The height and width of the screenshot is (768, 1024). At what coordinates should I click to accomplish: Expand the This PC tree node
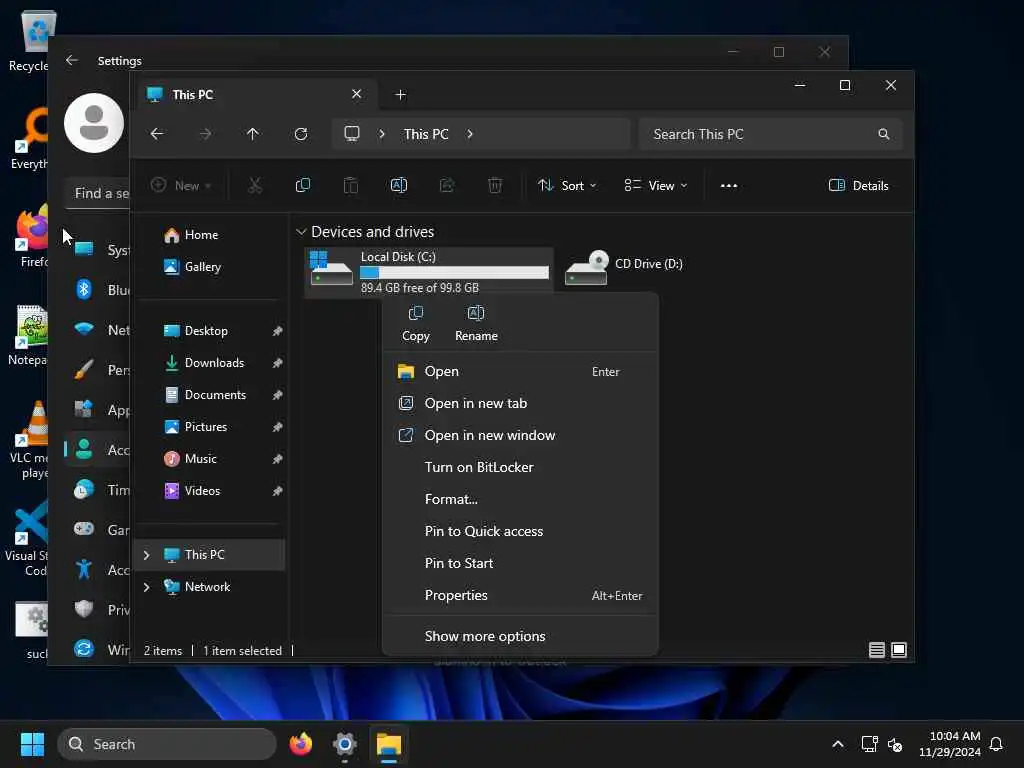pyautogui.click(x=146, y=554)
